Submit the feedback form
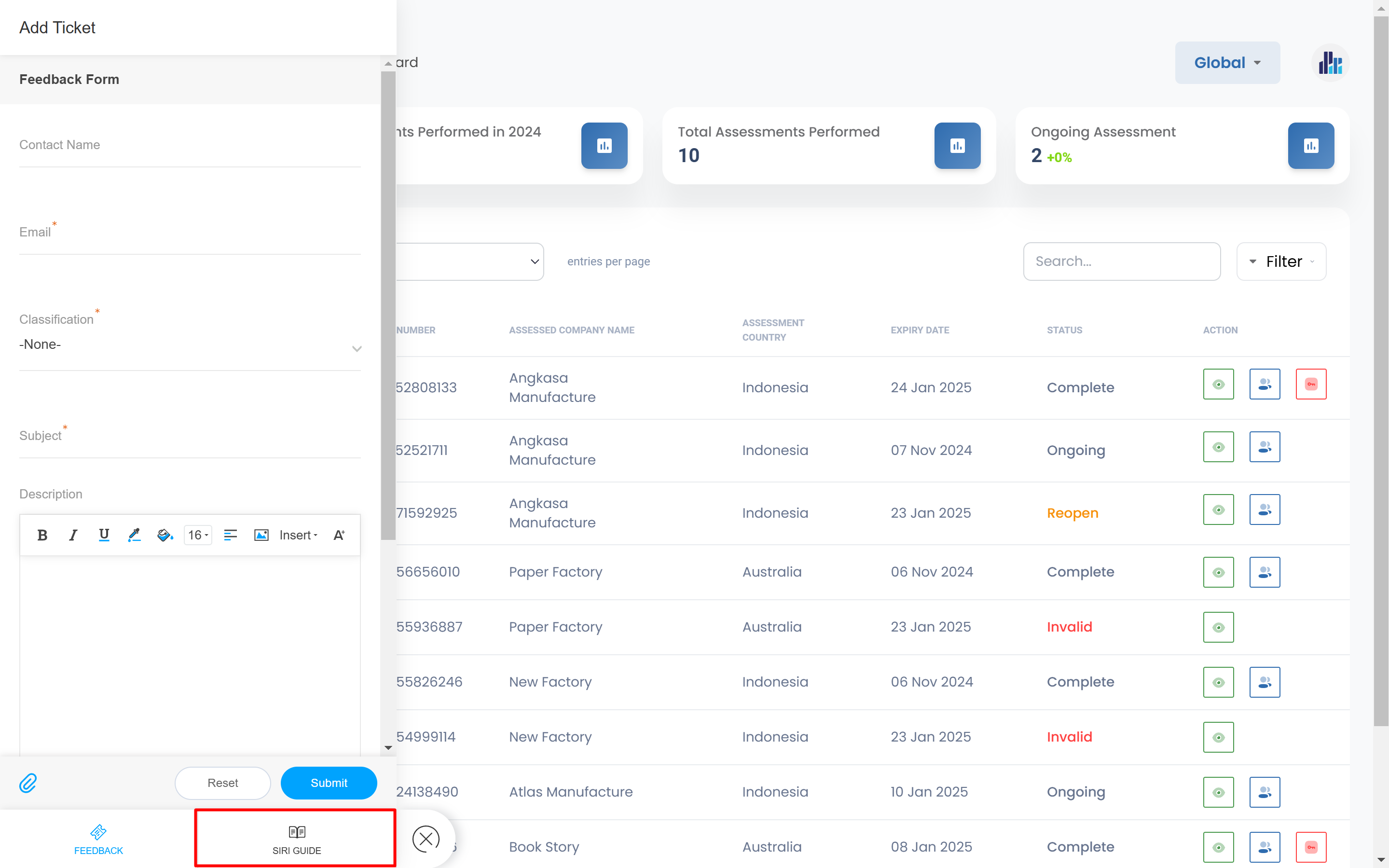This screenshot has width=1389, height=868. pos(328,783)
